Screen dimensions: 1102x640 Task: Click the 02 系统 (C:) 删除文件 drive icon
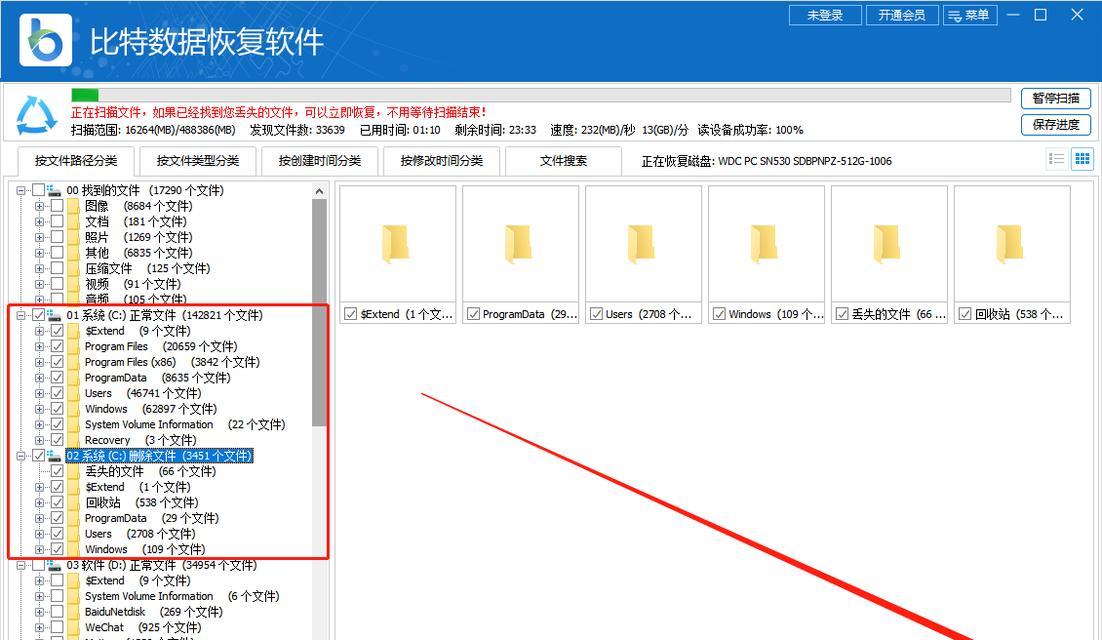(54, 456)
